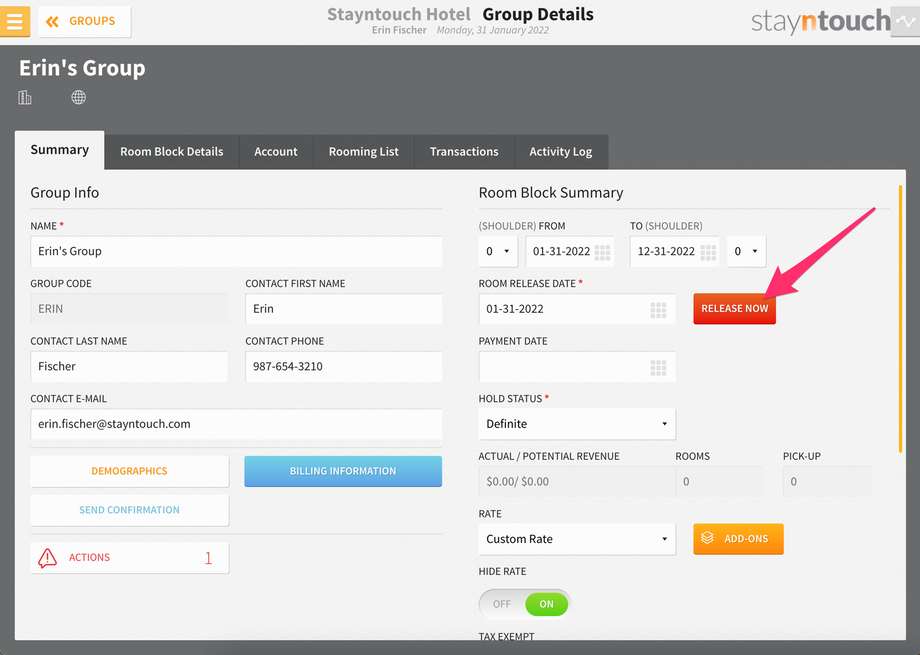The height and width of the screenshot is (655, 920).
Task: Switch to Room Block Details tab
Action: click(172, 152)
